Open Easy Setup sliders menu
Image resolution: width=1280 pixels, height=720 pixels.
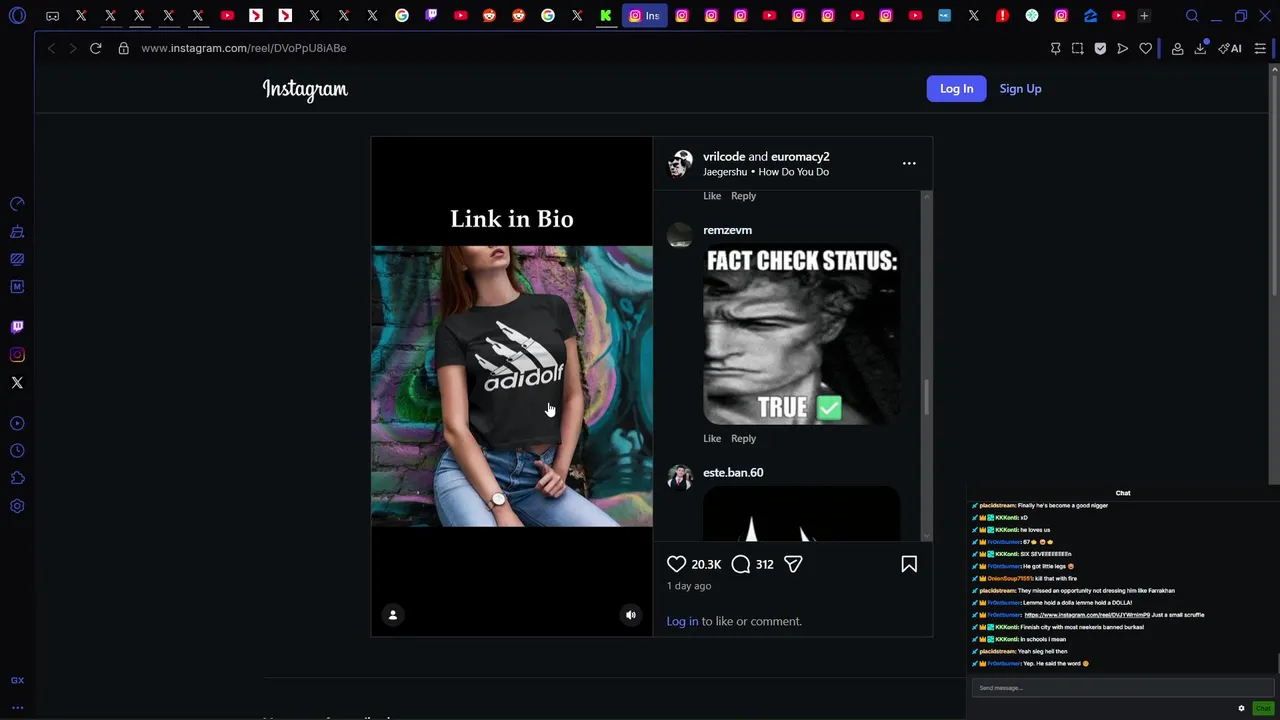tap(1260, 48)
